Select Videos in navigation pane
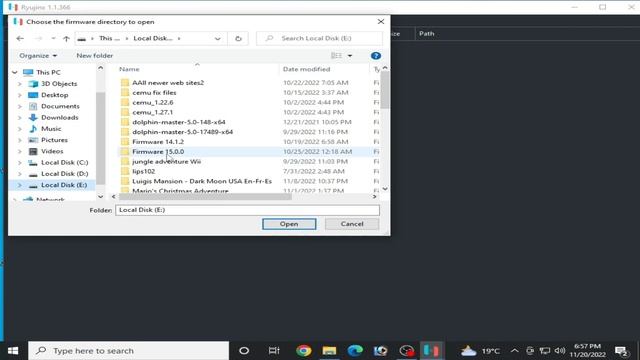The image size is (640, 360). pyautogui.click(x=52, y=151)
